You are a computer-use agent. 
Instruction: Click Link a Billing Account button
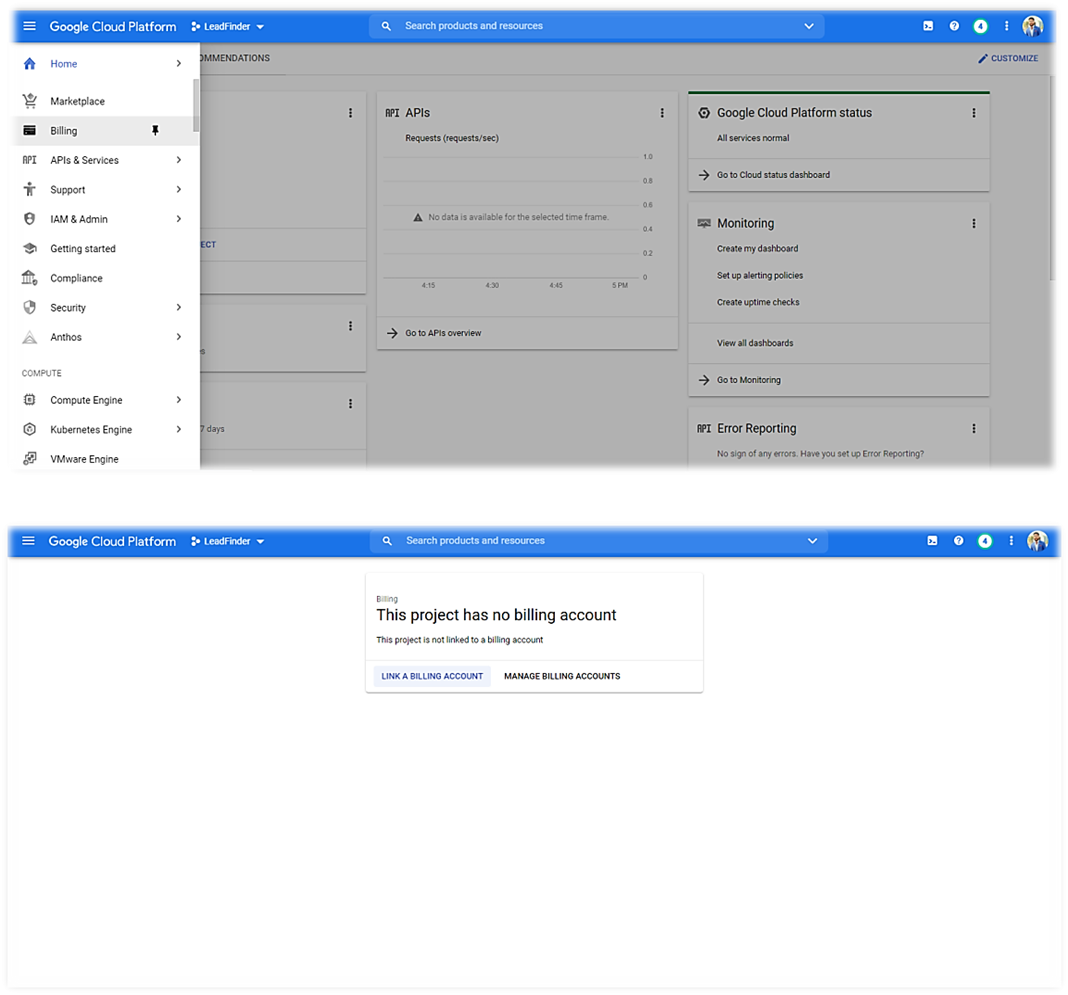click(432, 676)
